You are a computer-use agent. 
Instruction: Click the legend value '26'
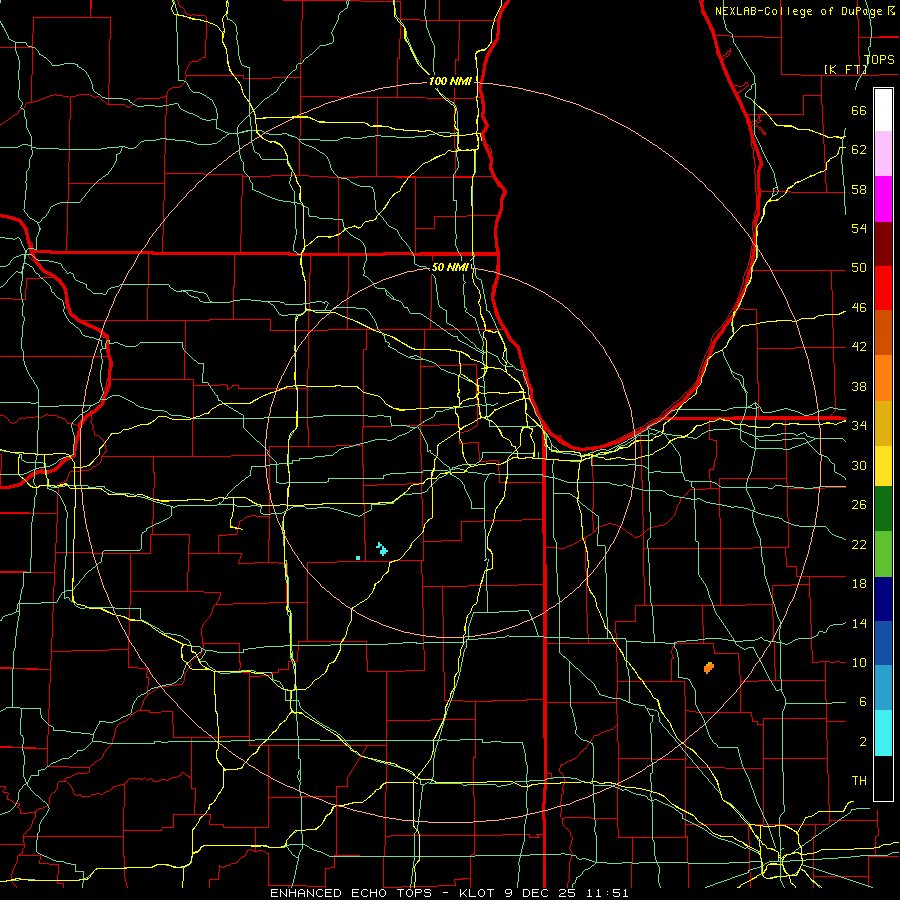[x=859, y=505]
